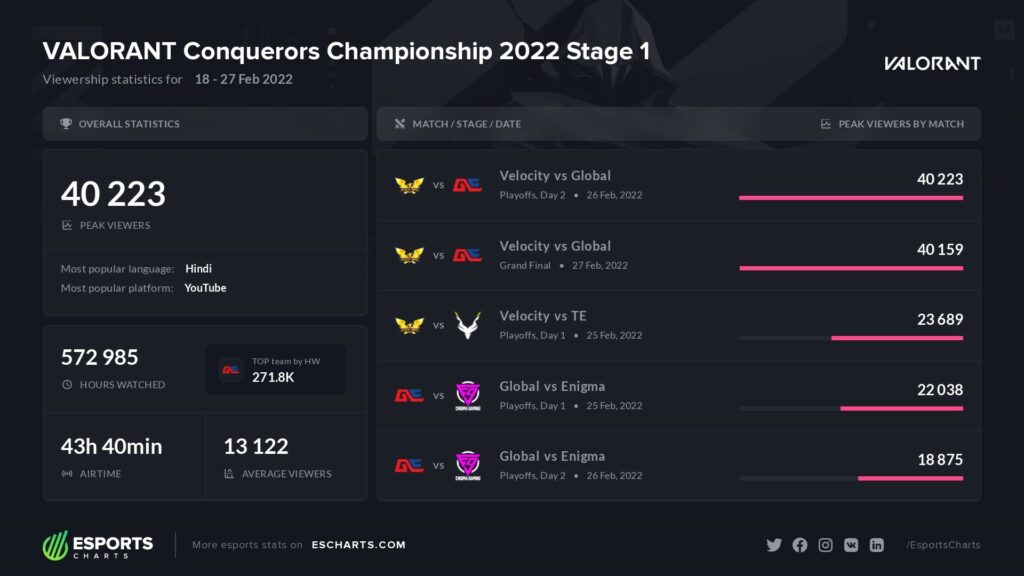The width and height of the screenshot is (1024, 576).
Task: Click TE team logo in Velocity vs TE
Action: click(468, 325)
